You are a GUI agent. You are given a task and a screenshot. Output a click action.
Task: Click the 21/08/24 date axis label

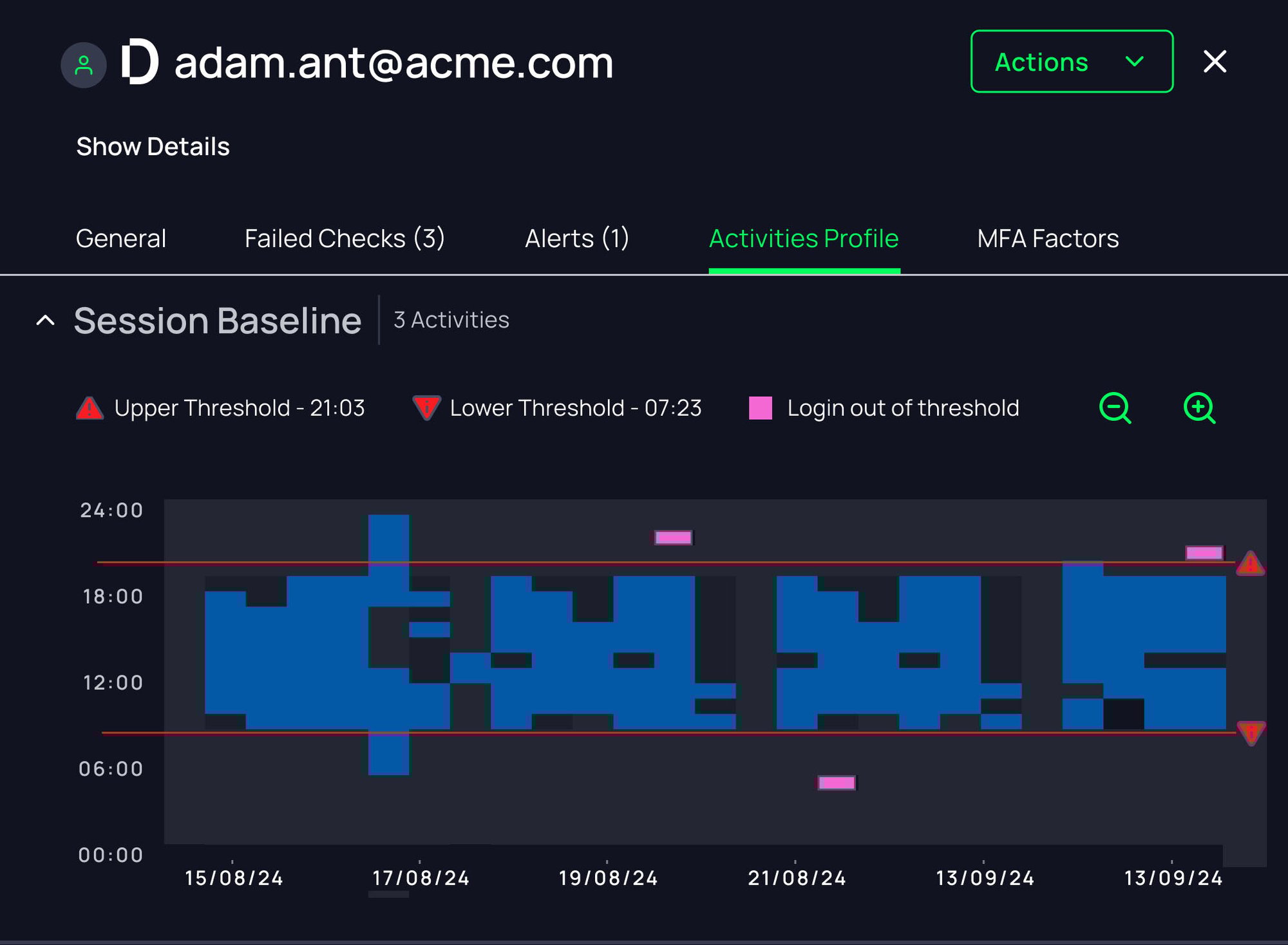click(x=797, y=878)
